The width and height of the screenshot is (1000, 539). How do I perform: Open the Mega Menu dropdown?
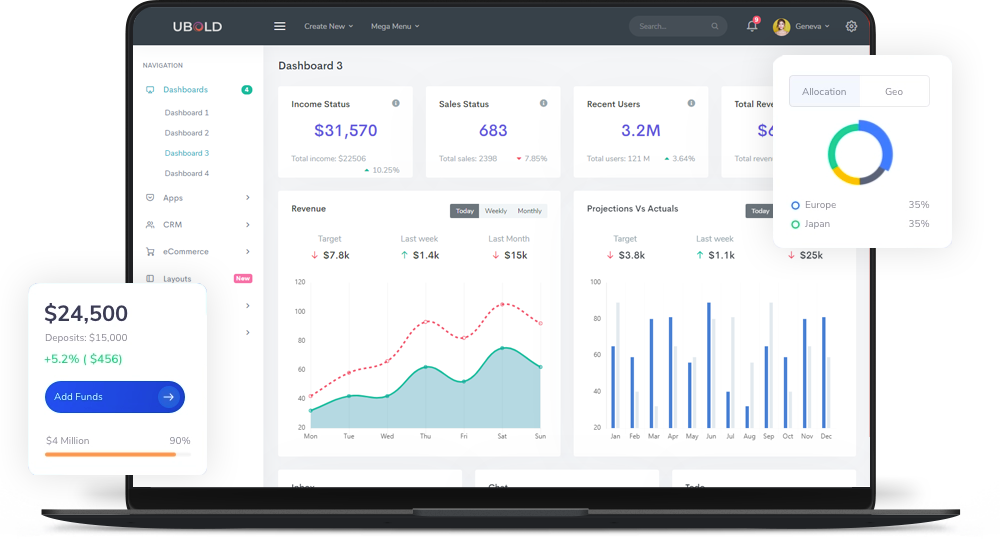(395, 26)
